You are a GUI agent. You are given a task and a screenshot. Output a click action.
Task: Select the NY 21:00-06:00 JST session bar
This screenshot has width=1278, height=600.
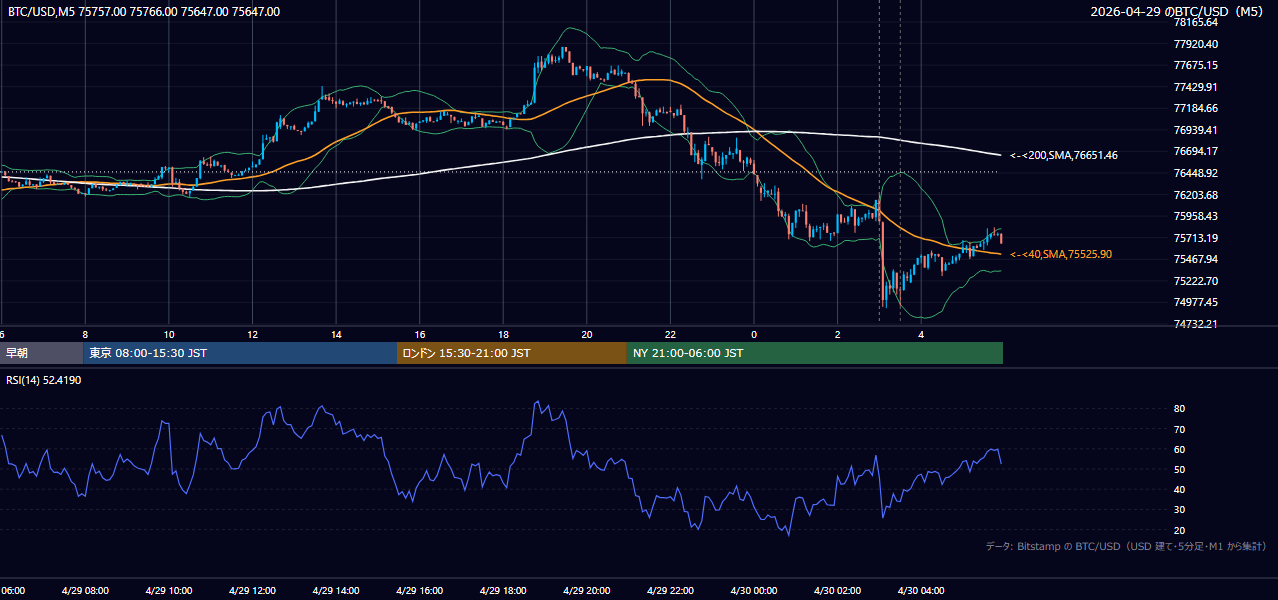pos(815,353)
